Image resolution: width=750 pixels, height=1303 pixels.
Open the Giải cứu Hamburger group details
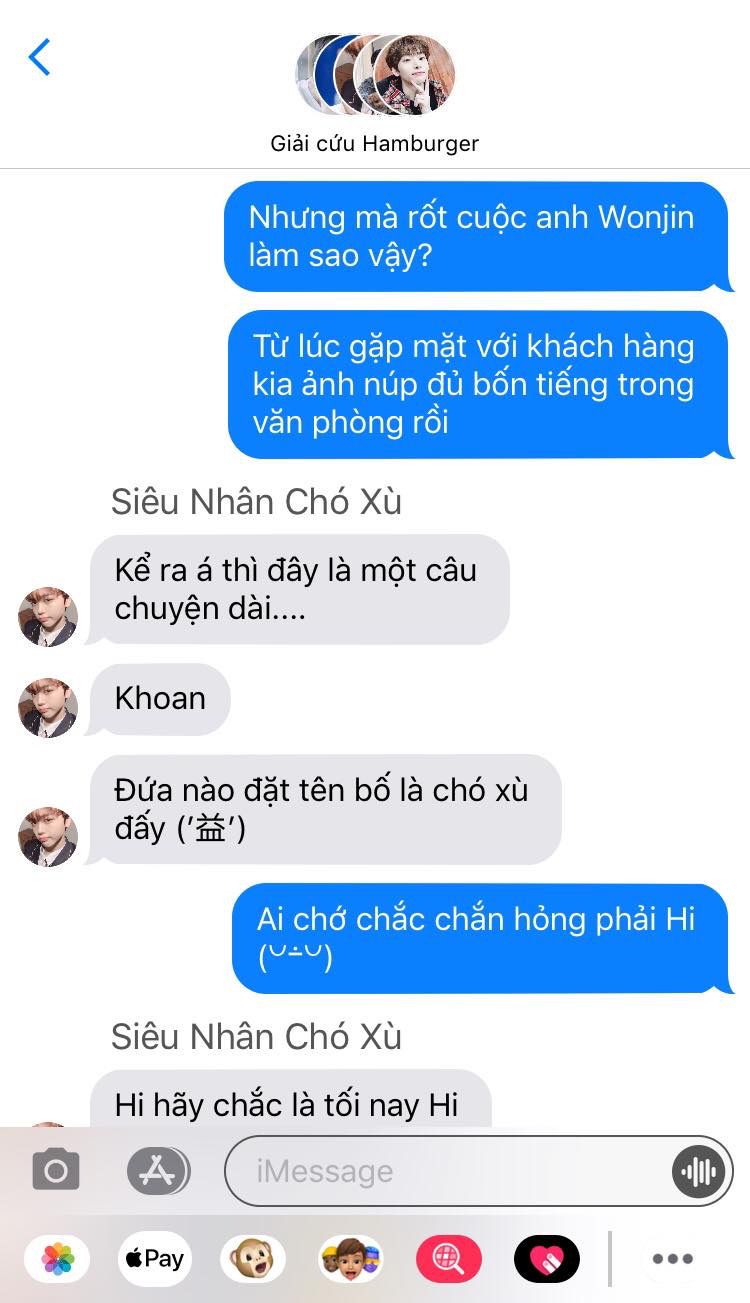pos(375,143)
